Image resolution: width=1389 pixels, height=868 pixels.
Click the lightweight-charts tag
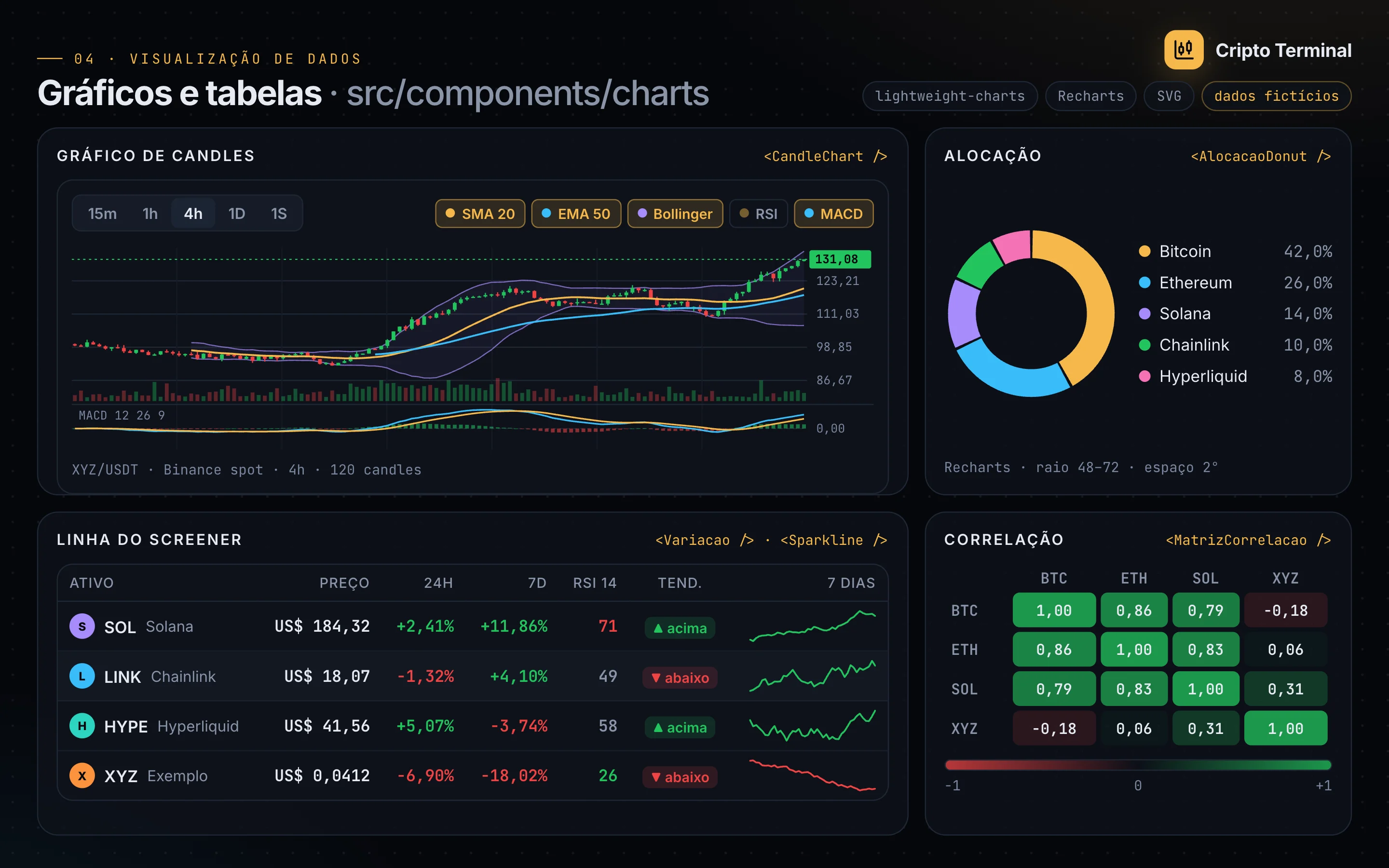click(950, 96)
